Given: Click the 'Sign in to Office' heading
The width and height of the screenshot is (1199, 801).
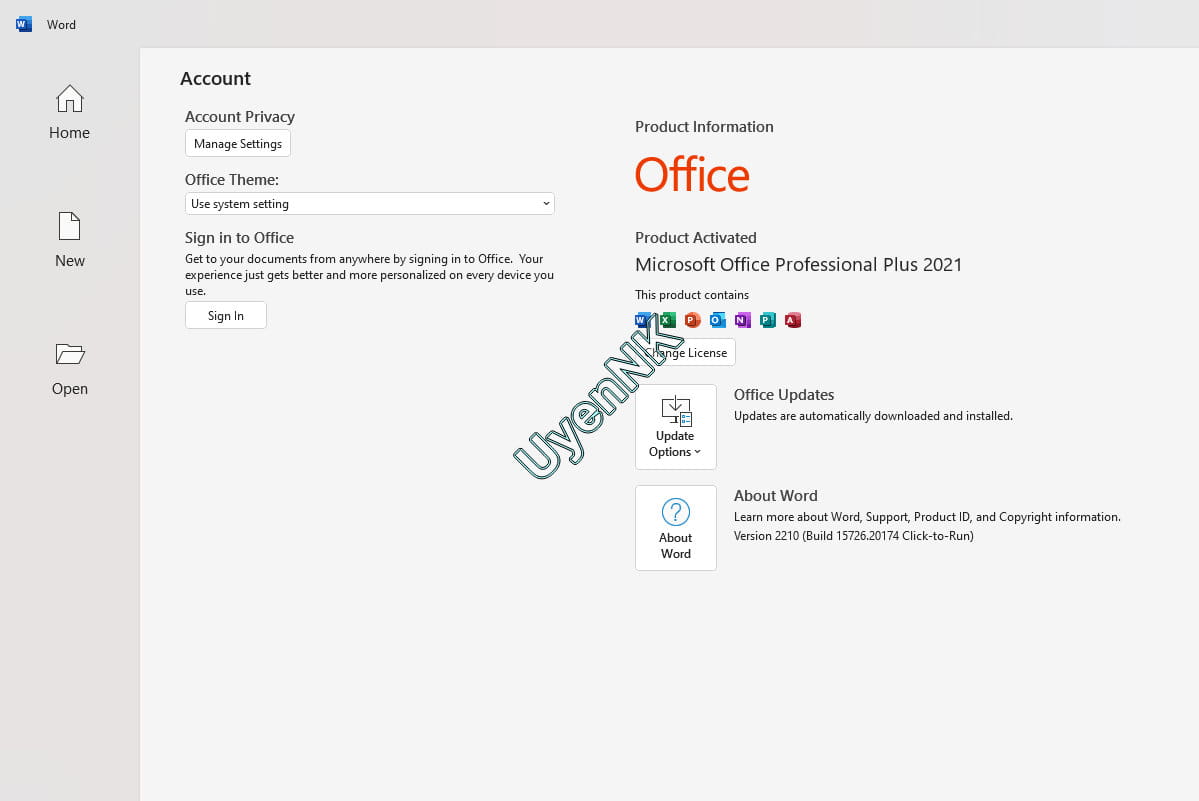Looking at the screenshot, I should coord(239,238).
